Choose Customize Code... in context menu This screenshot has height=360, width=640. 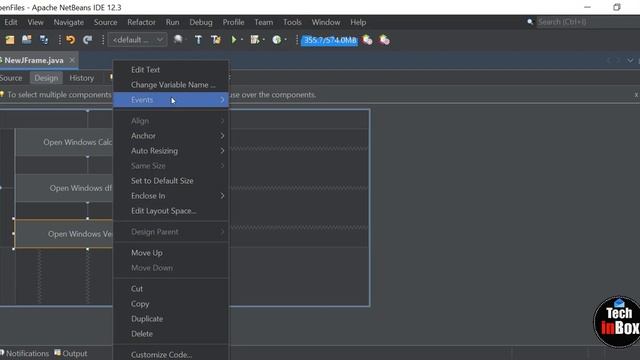[171, 354]
